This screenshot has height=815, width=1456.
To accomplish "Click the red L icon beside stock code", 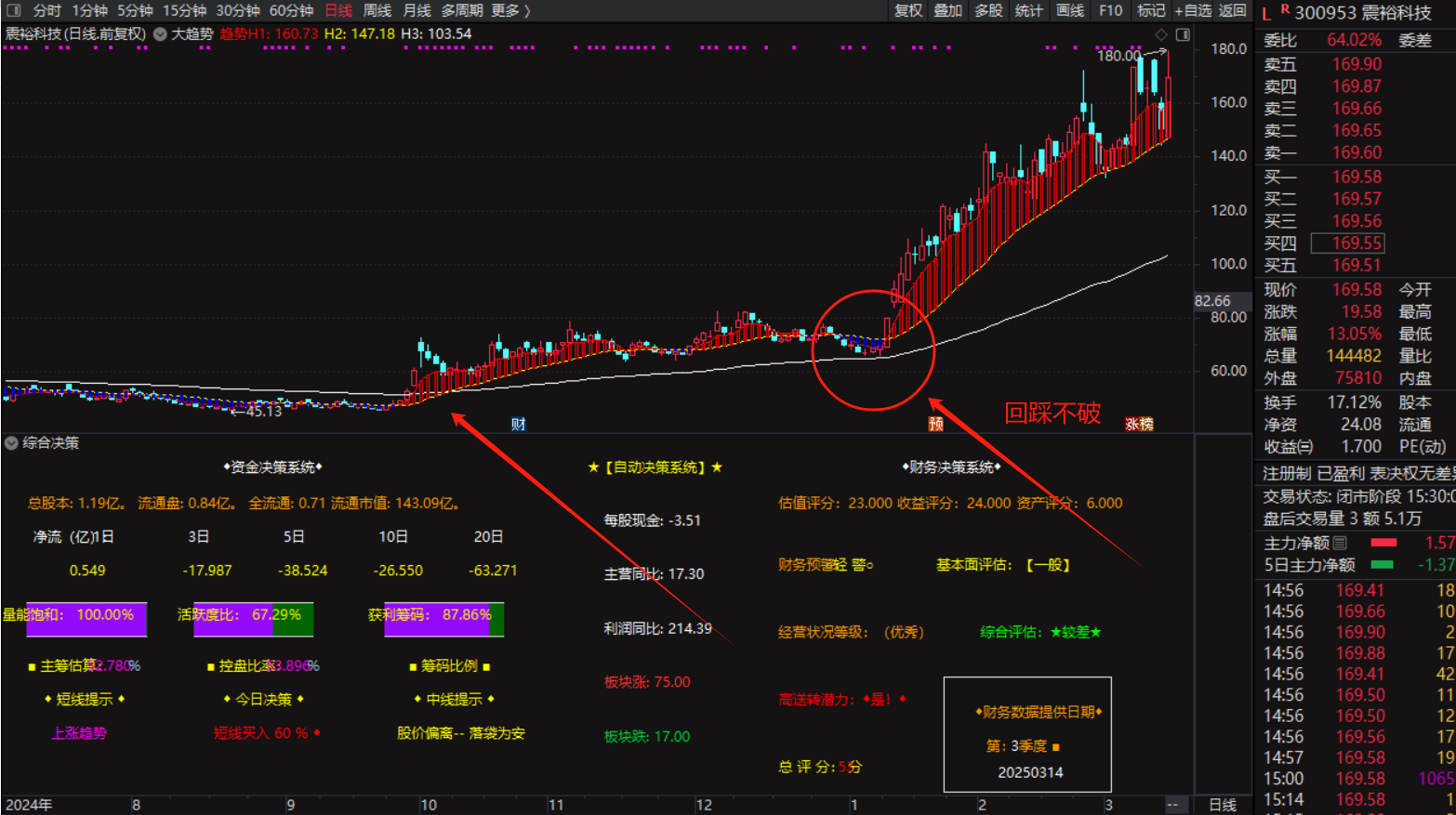I will coord(1266,13).
